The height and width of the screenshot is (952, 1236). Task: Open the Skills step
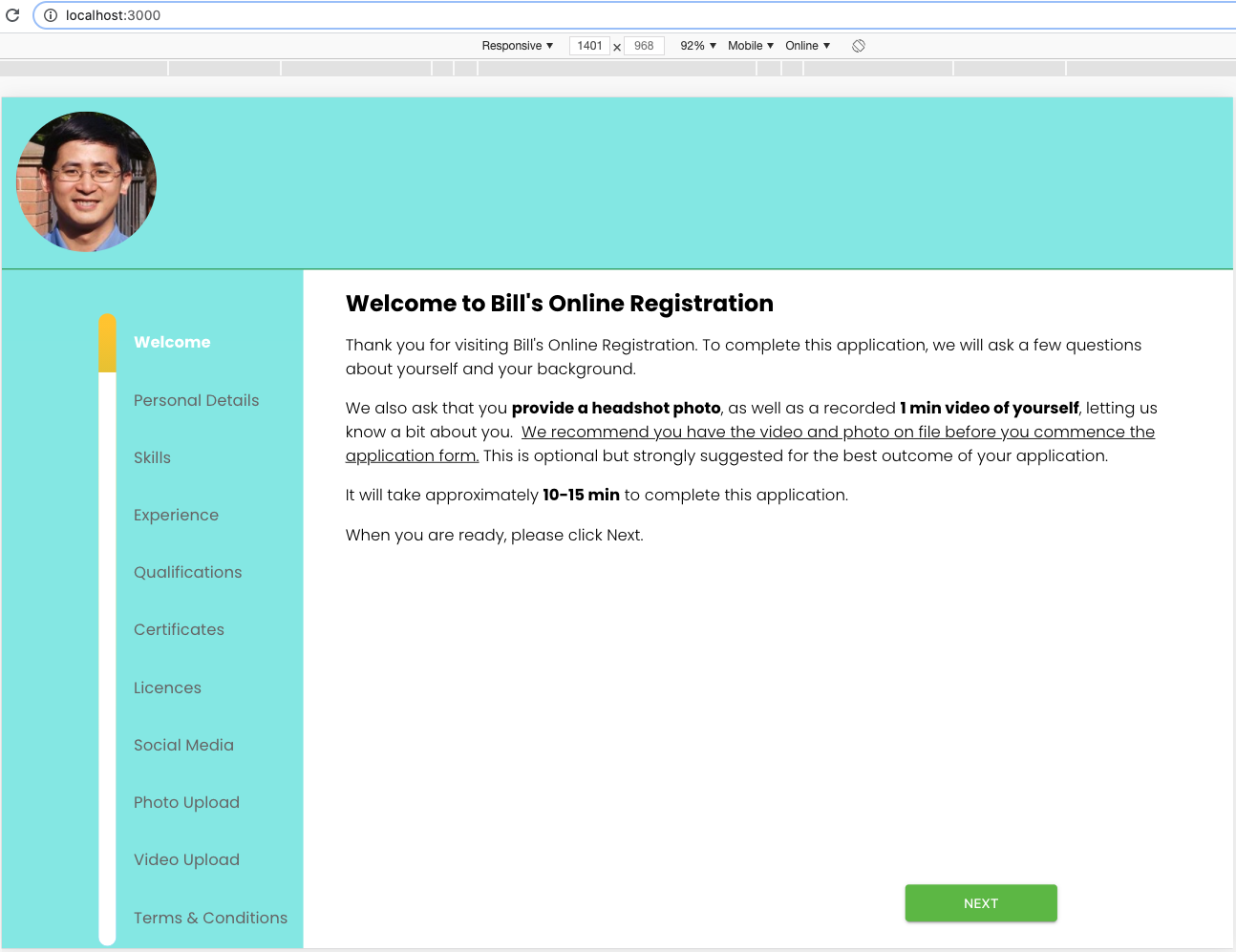tap(152, 457)
